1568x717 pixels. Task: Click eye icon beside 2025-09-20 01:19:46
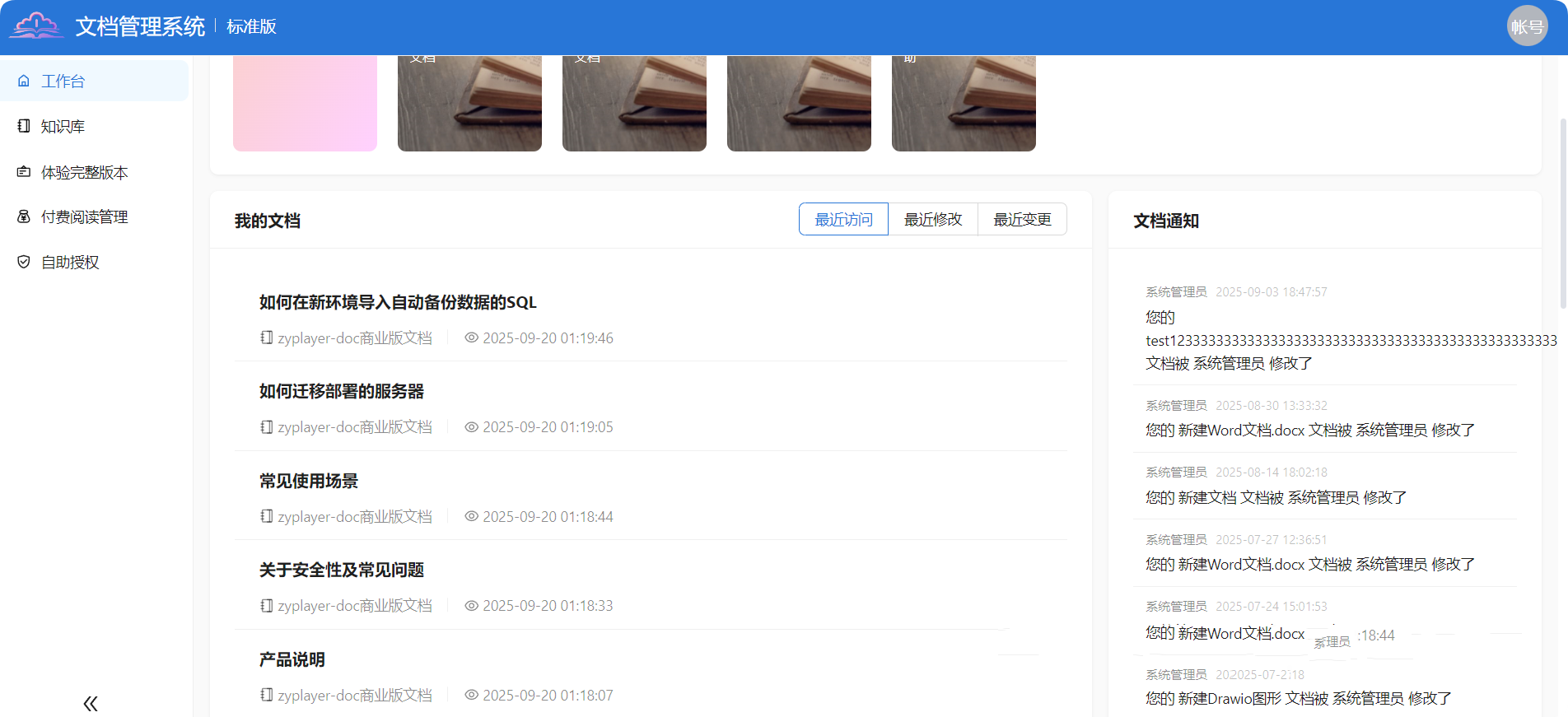click(471, 338)
